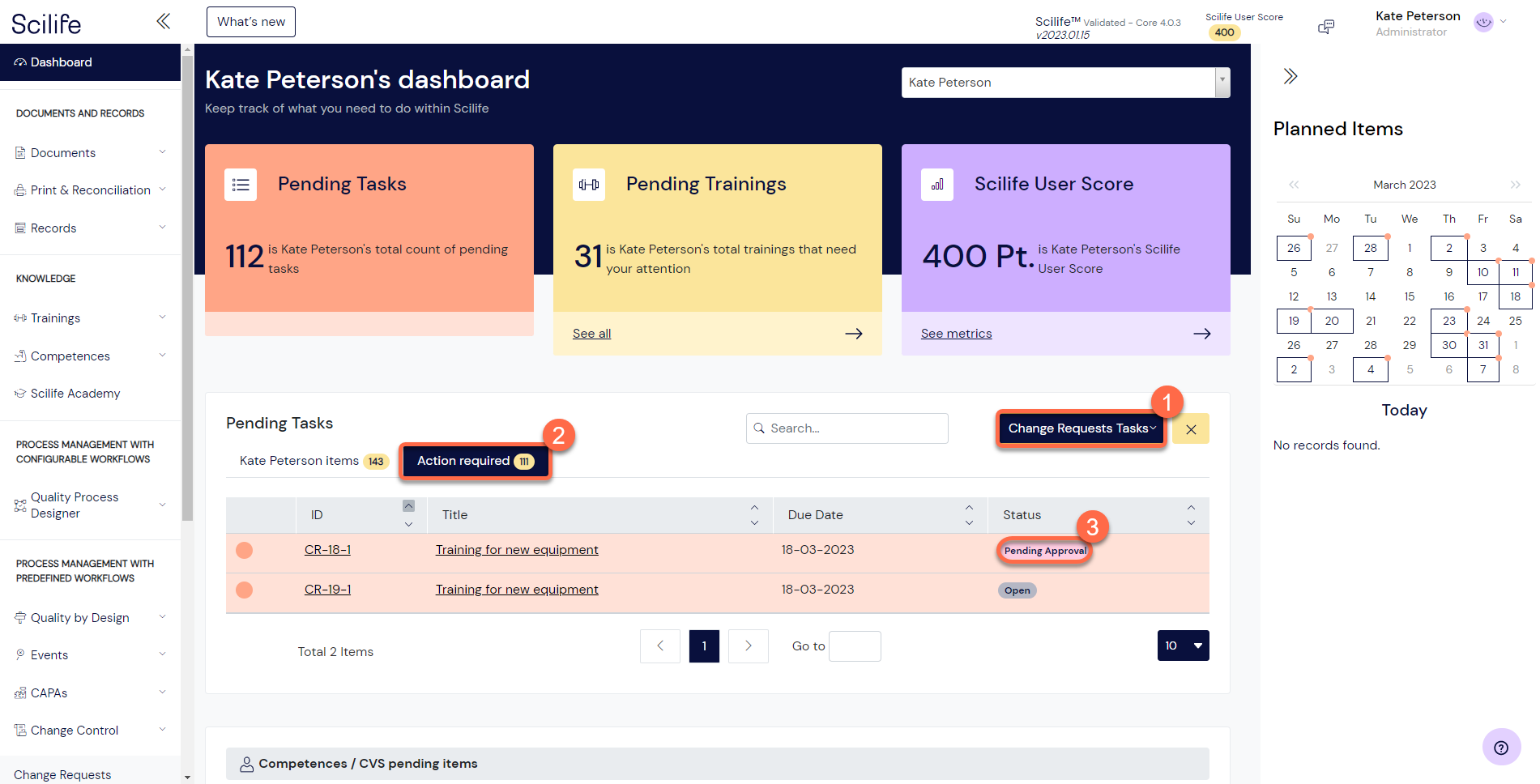Image resolution: width=1540 pixels, height=784 pixels.
Task: Go to previous calendar month
Action: pos(1294,185)
